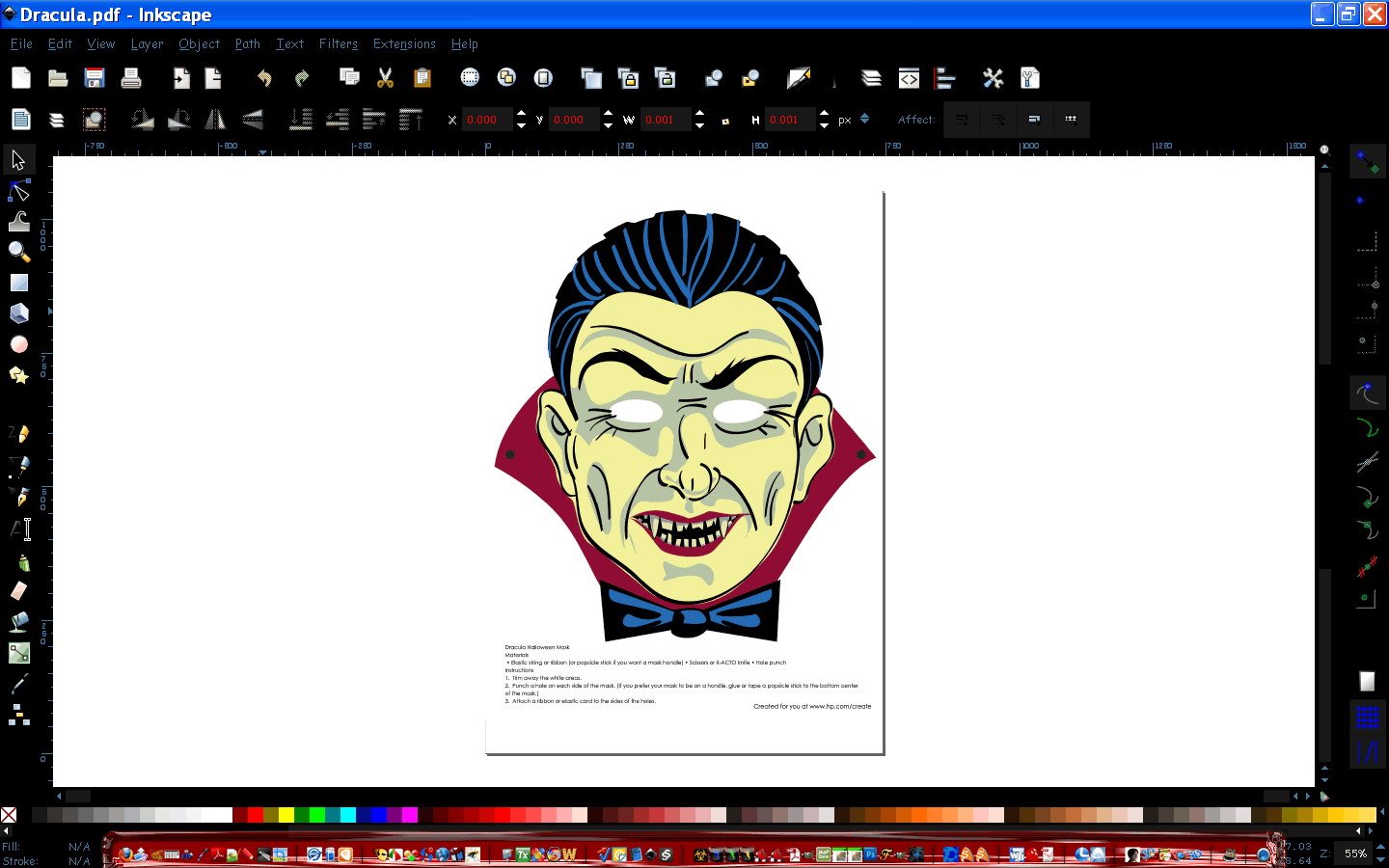This screenshot has height=868, width=1389.
Task: Toggle snap to paths
Action: click(x=1367, y=427)
